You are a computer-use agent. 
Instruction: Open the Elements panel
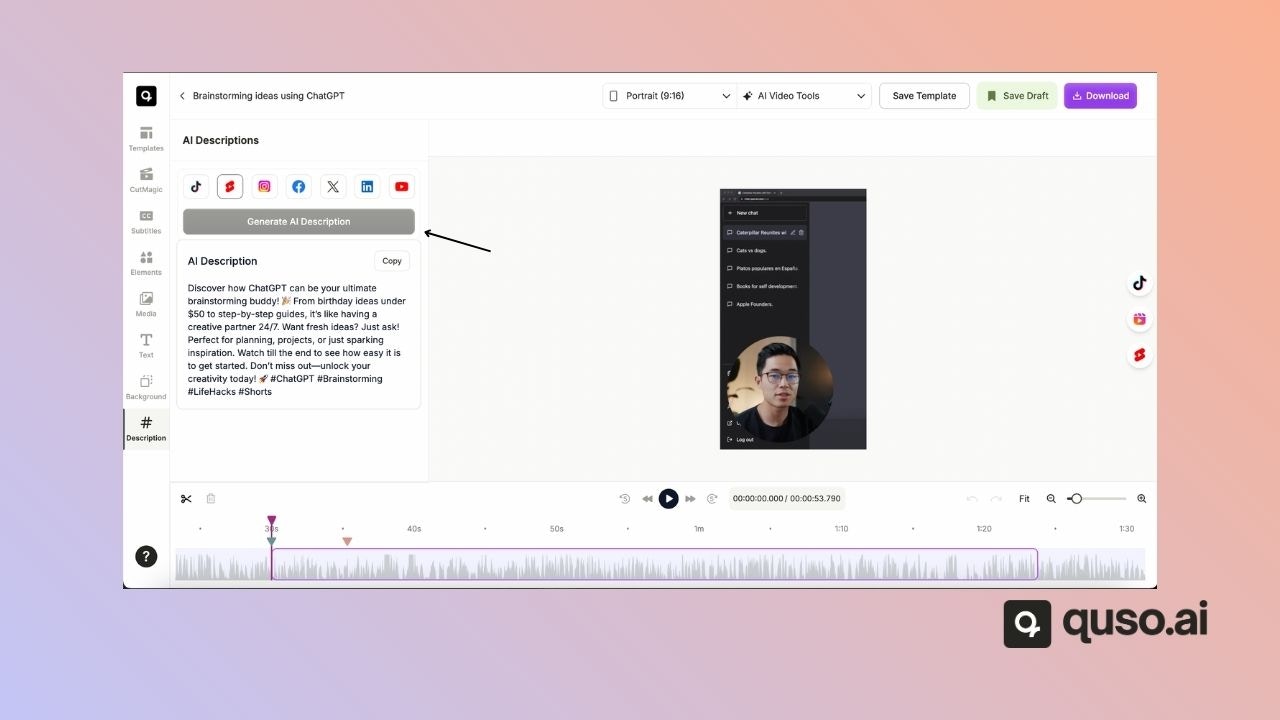click(146, 263)
